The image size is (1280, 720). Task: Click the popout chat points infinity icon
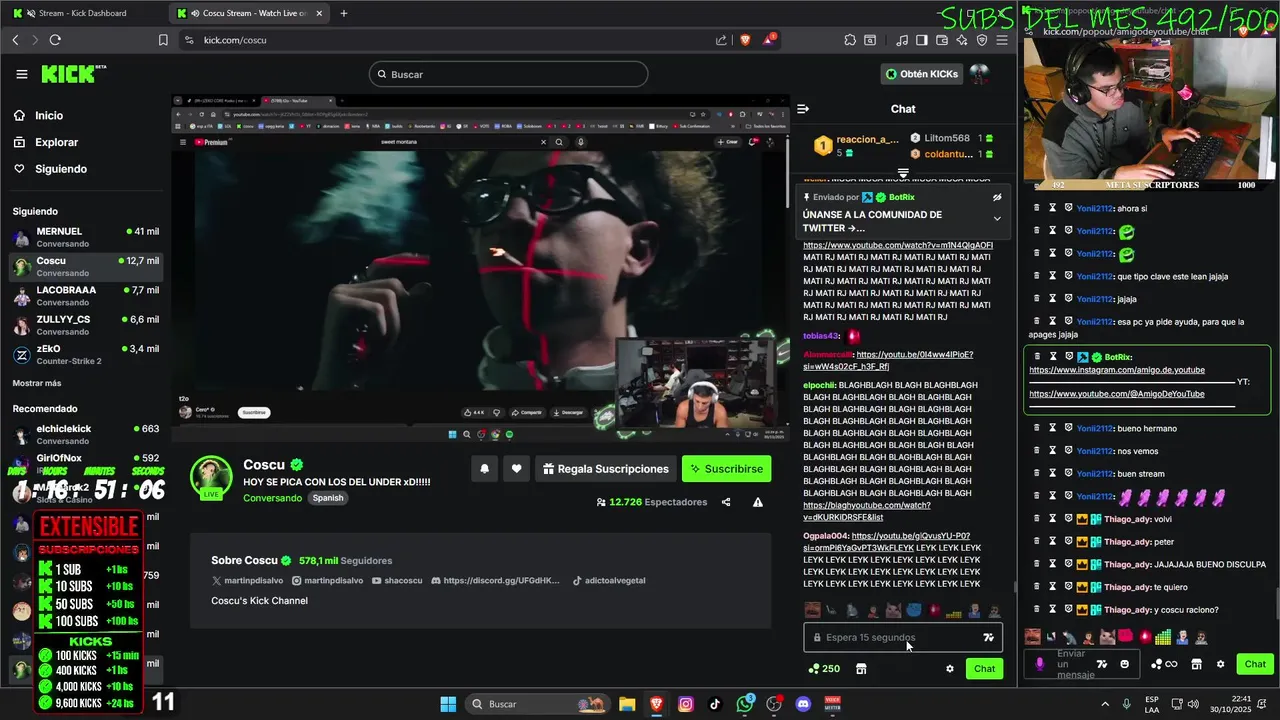coord(1165,664)
